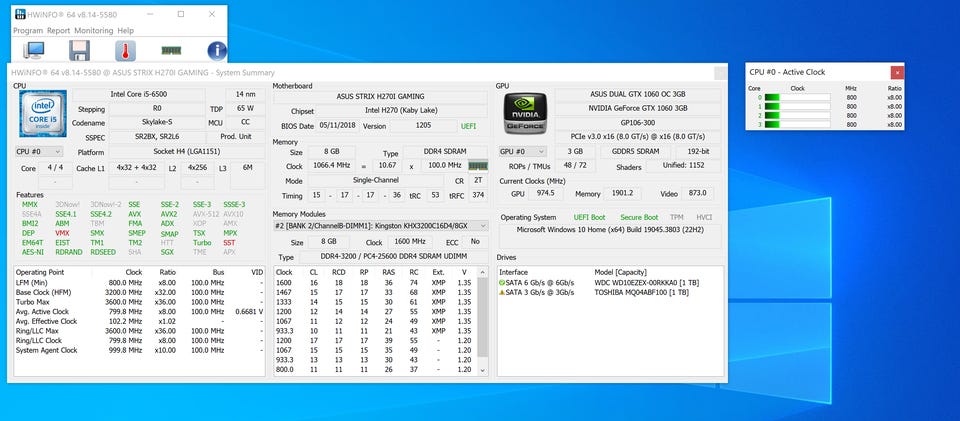The image size is (960, 421).
Task: Click the NVIDIA GeForce logo
Action: (525, 113)
